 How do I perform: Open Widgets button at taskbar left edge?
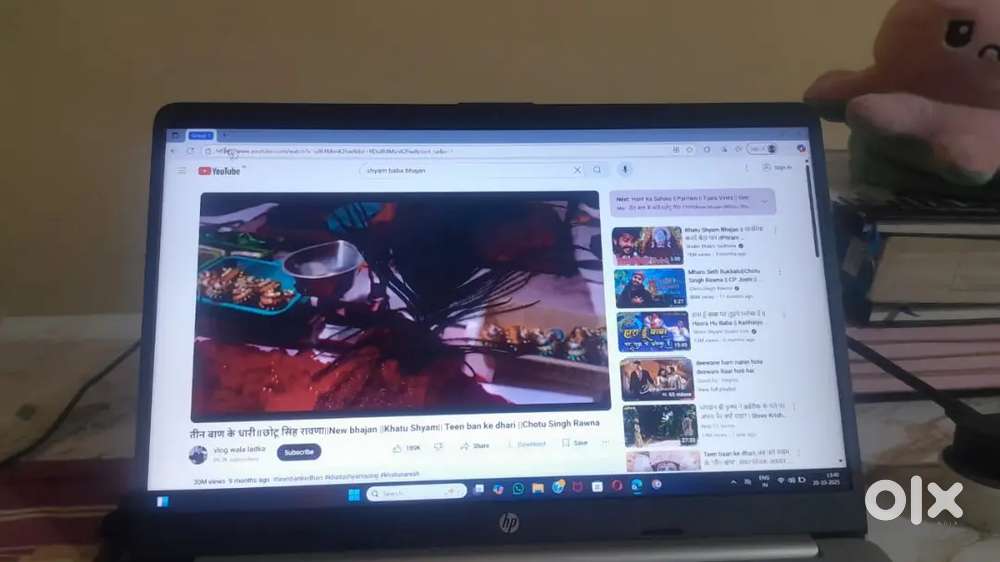163,501
